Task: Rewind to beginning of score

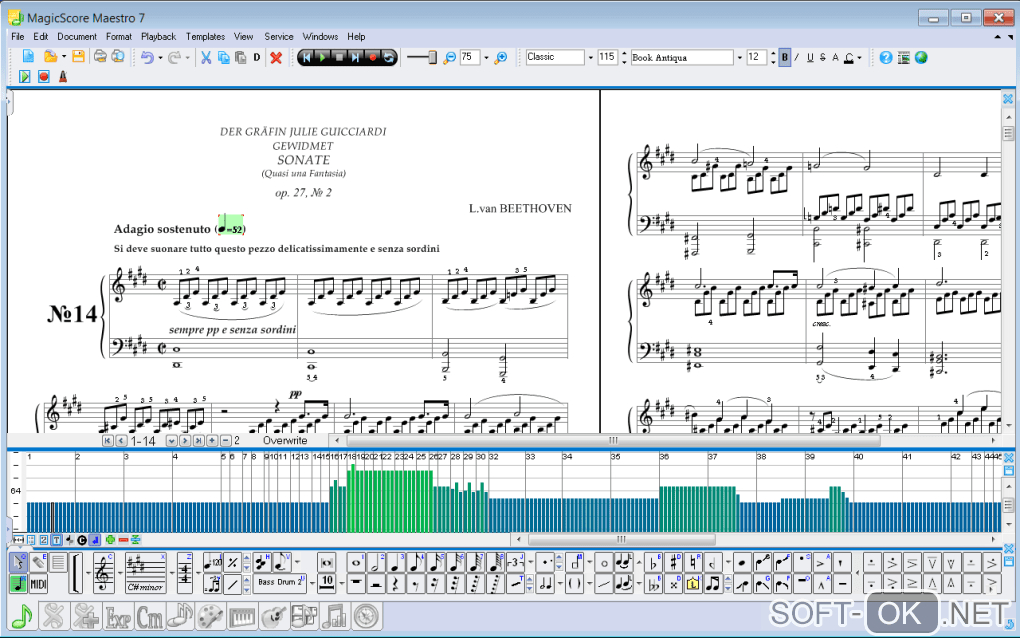Action: click(306, 58)
